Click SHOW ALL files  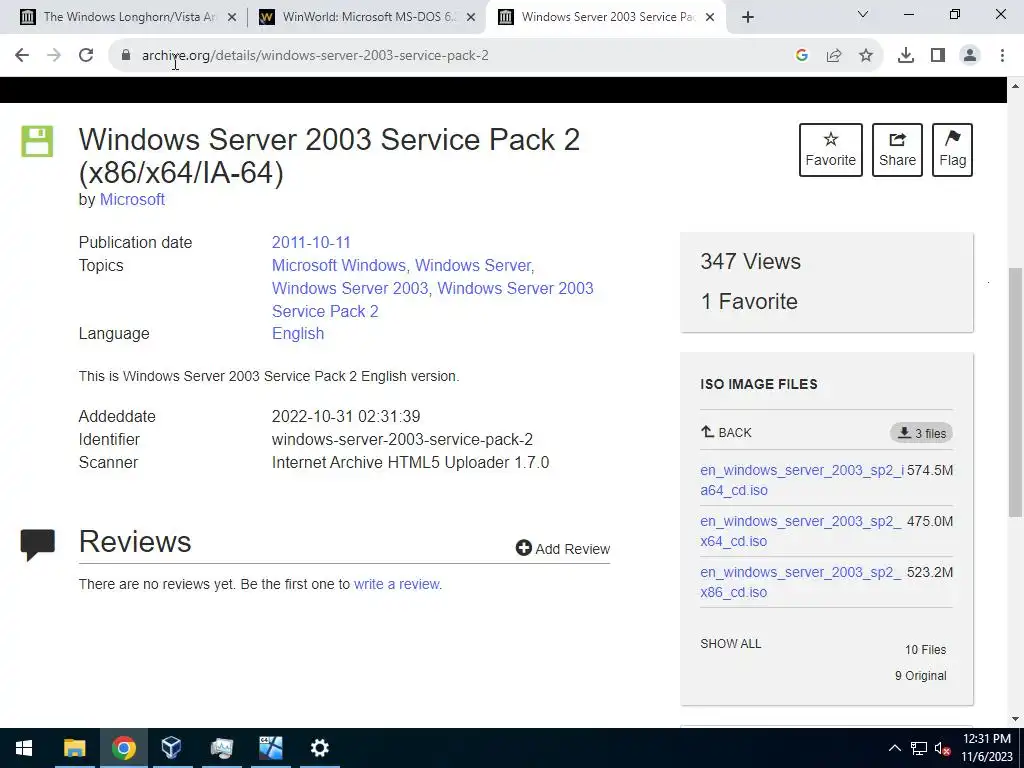point(731,644)
